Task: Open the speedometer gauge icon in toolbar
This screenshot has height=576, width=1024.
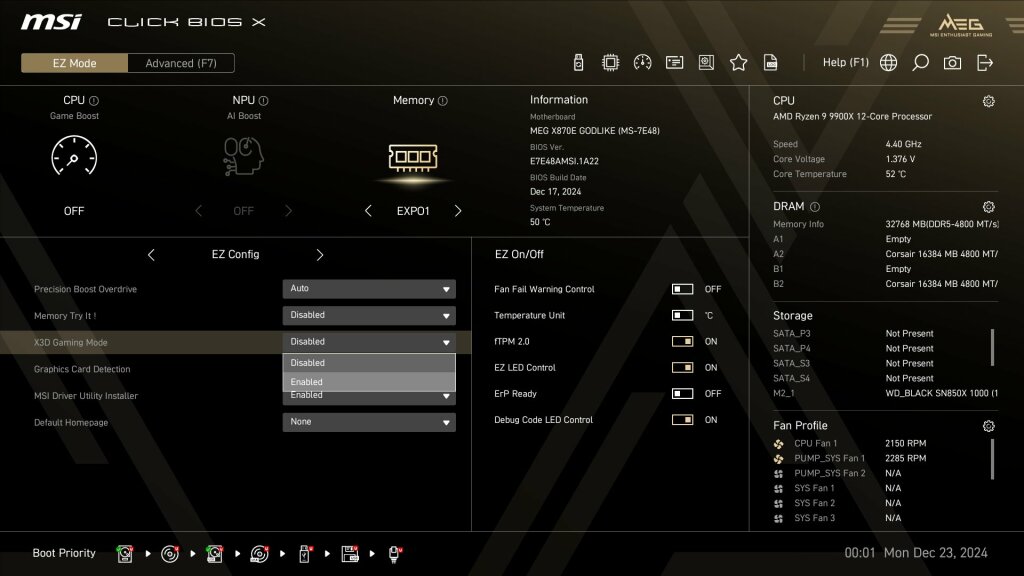Action: point(643,63)
